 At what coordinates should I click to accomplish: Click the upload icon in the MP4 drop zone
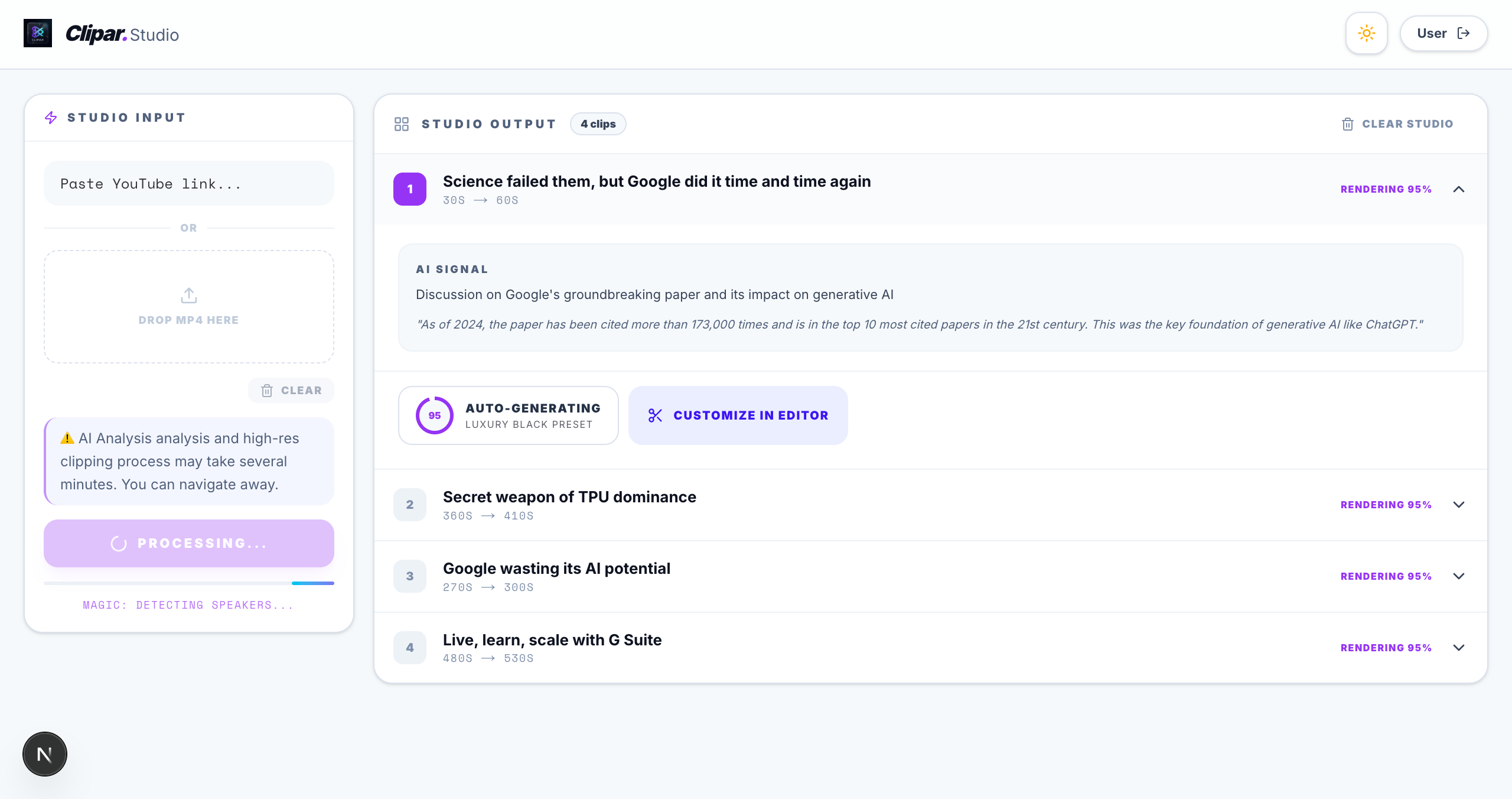(188, 295)
